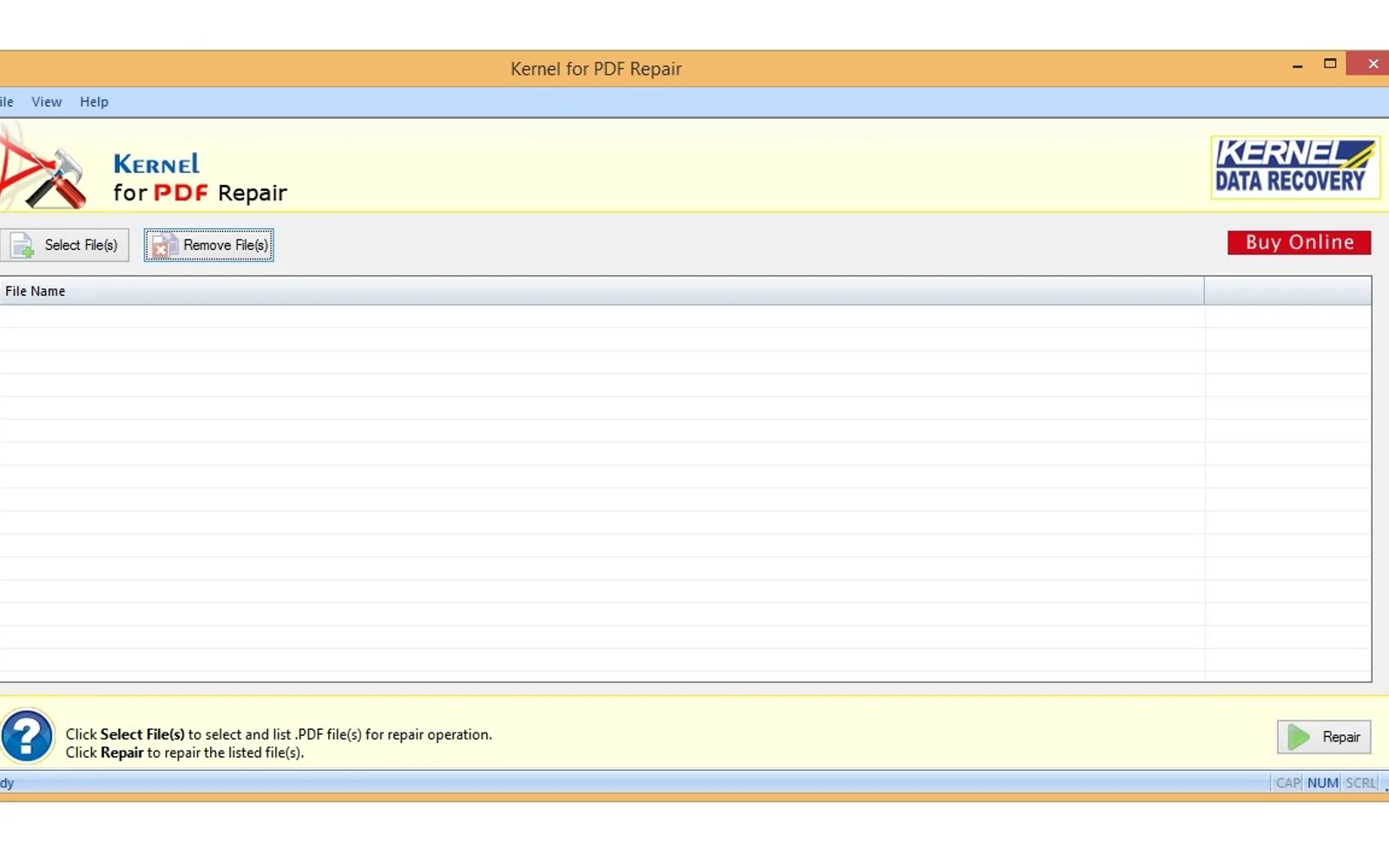Click the CAP status bar indicator
Image resolution: width=1389 pixels, height=868 pixels.
pos(1287,783)
